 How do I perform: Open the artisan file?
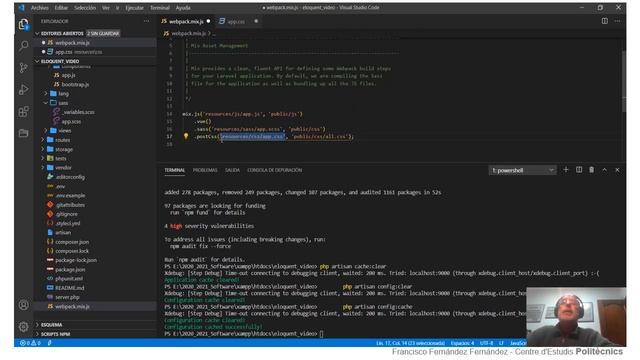tap(63, 232)
